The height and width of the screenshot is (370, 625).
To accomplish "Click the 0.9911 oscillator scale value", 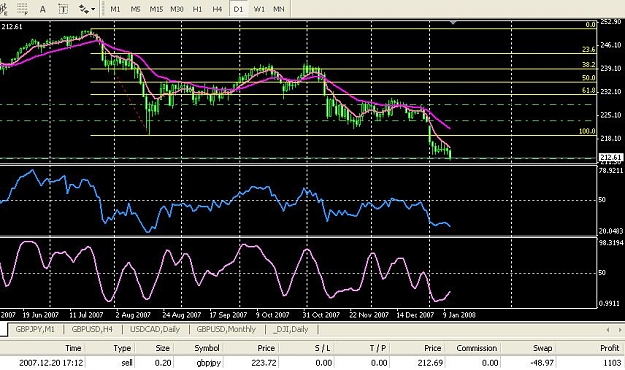I will 609,303.
